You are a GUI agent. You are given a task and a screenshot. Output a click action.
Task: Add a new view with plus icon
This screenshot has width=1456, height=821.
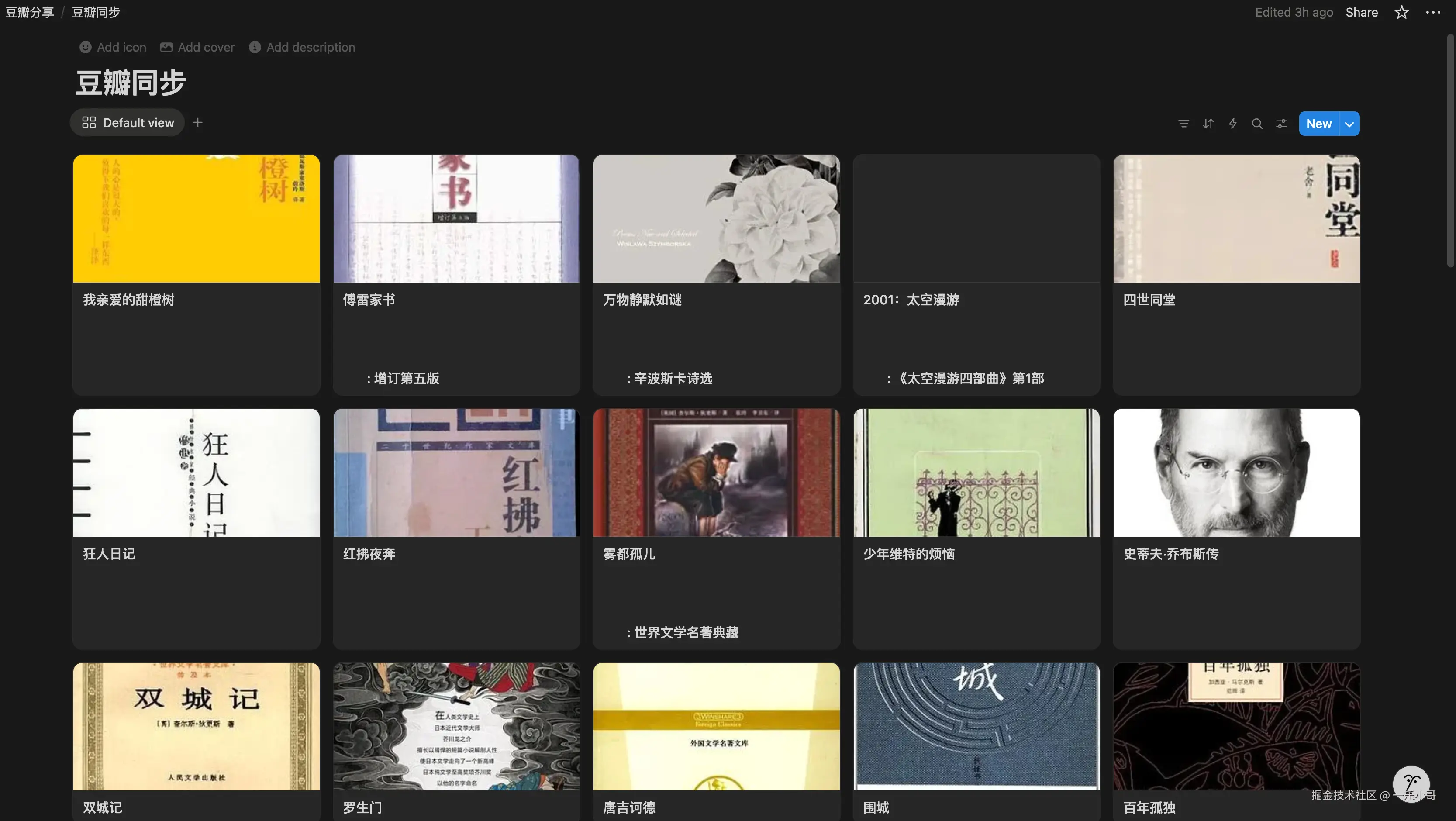197,123
